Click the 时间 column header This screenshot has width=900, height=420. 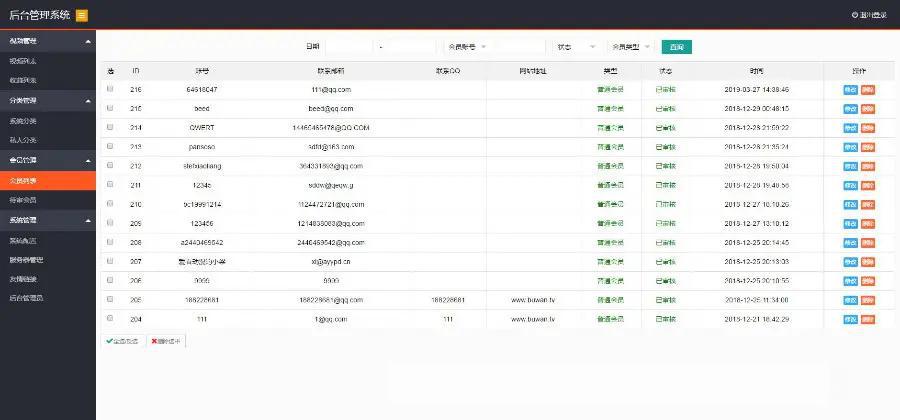757,71
